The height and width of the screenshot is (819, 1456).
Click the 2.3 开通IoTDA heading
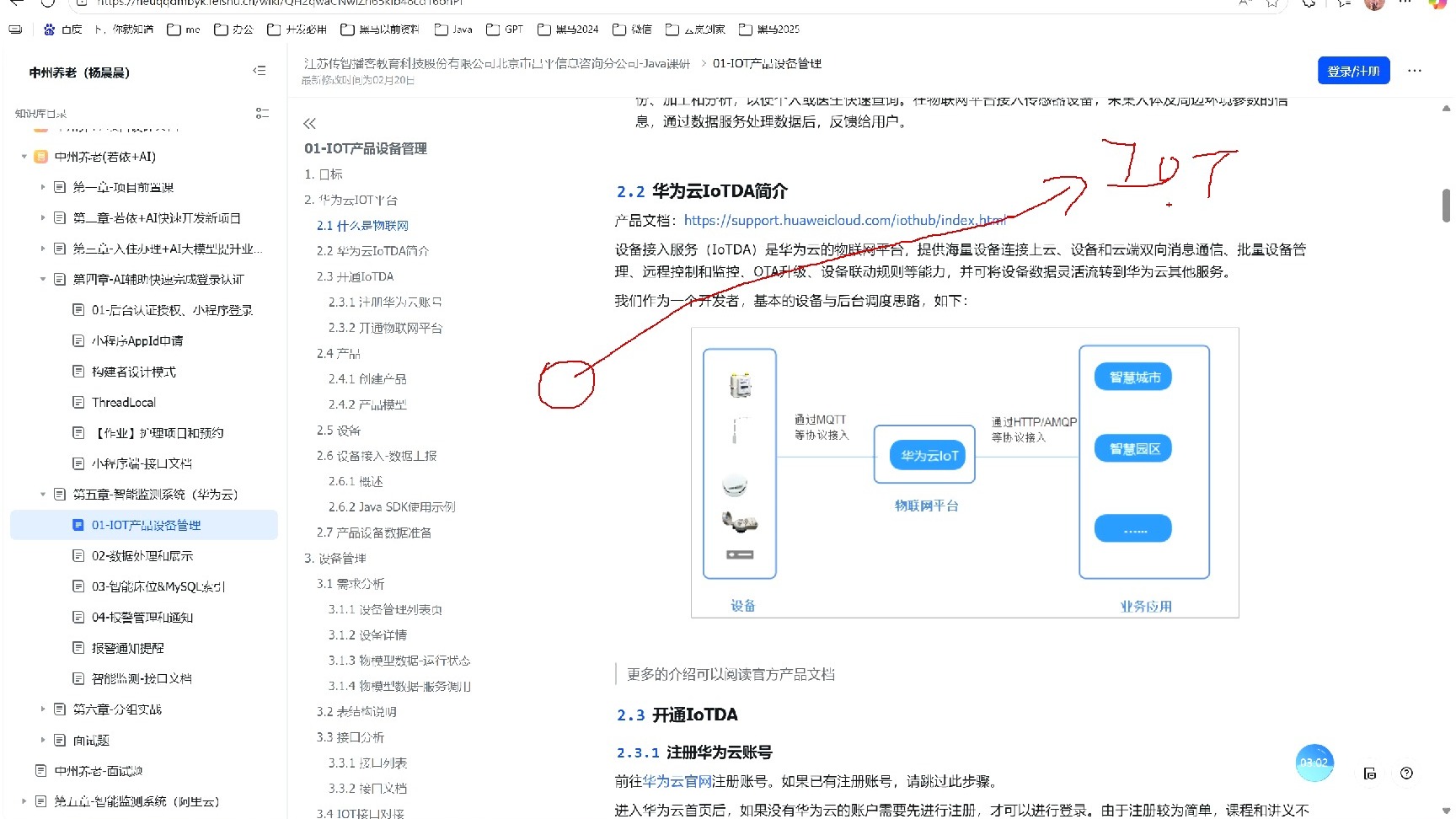(677, 715)
